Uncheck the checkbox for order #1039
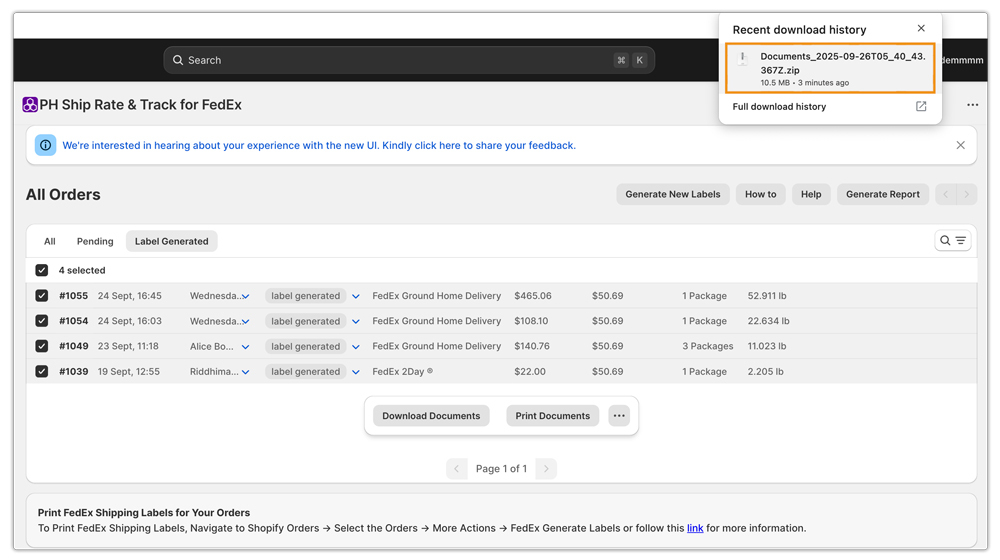The image size is (1000, 560). (x=42, y=371)
